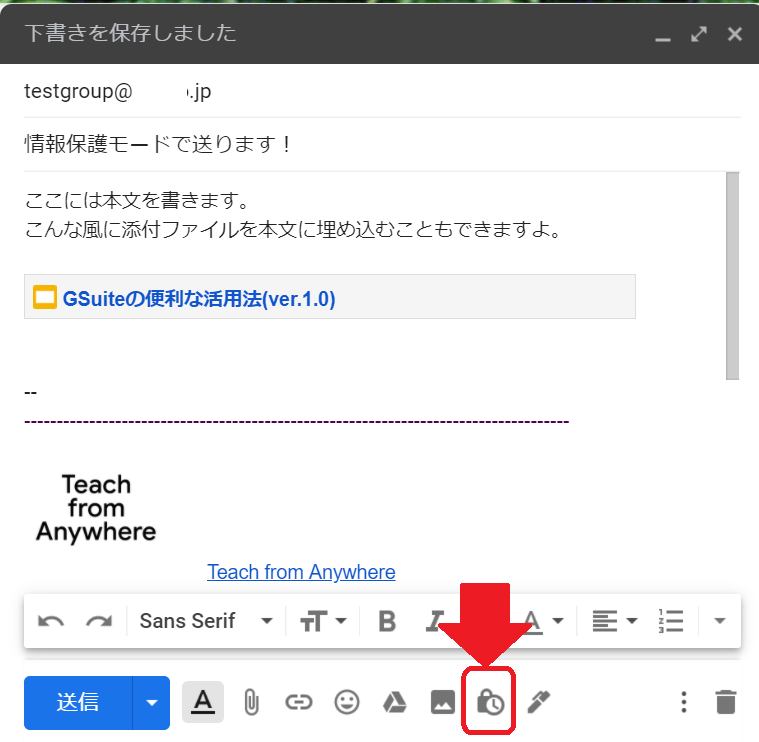Open the Sans Serif font dropdown
This screenshot has height=742, width=759.
click(206, 621)
